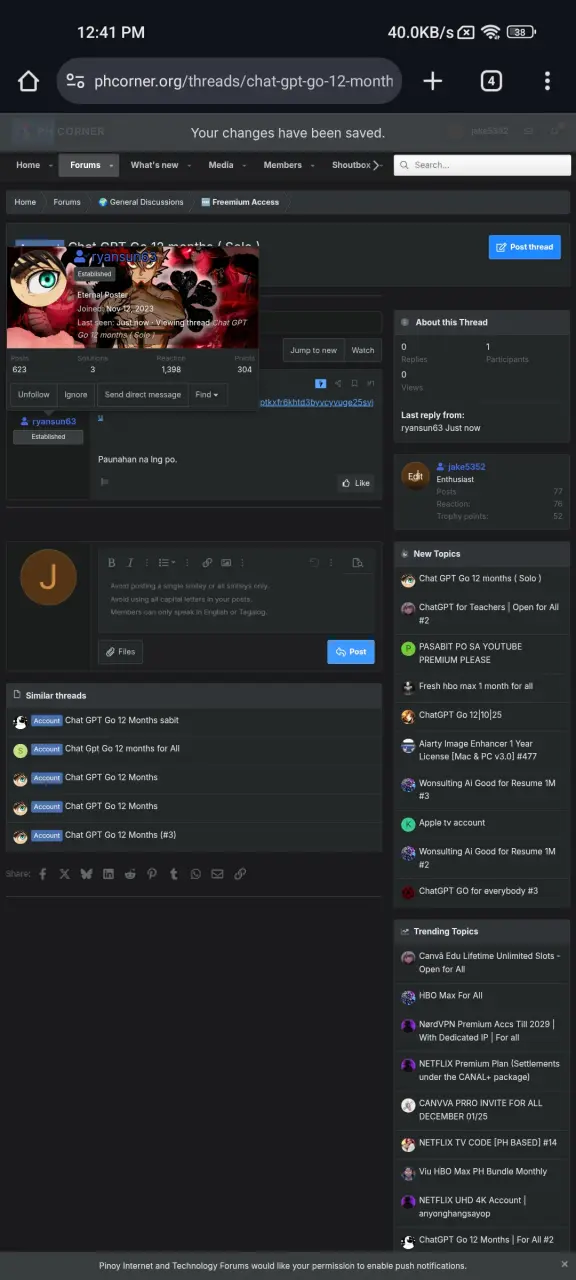This screenshot has width=576, height=1280.
Task: Open Fresh hbo max 1 month for all topic
Action: point(476,686)
